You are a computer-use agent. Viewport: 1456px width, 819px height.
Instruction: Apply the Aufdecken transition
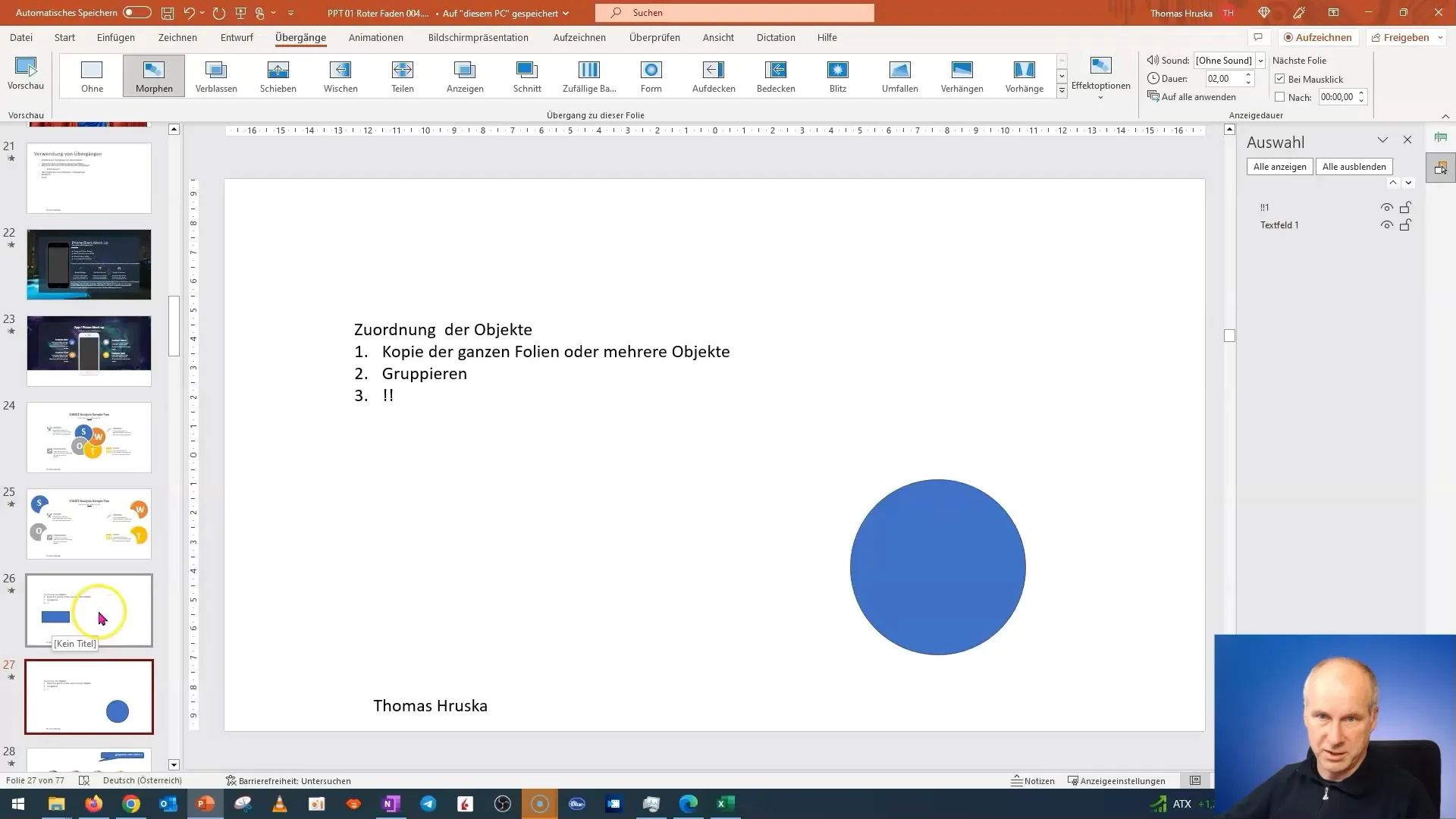click(714, 76)
